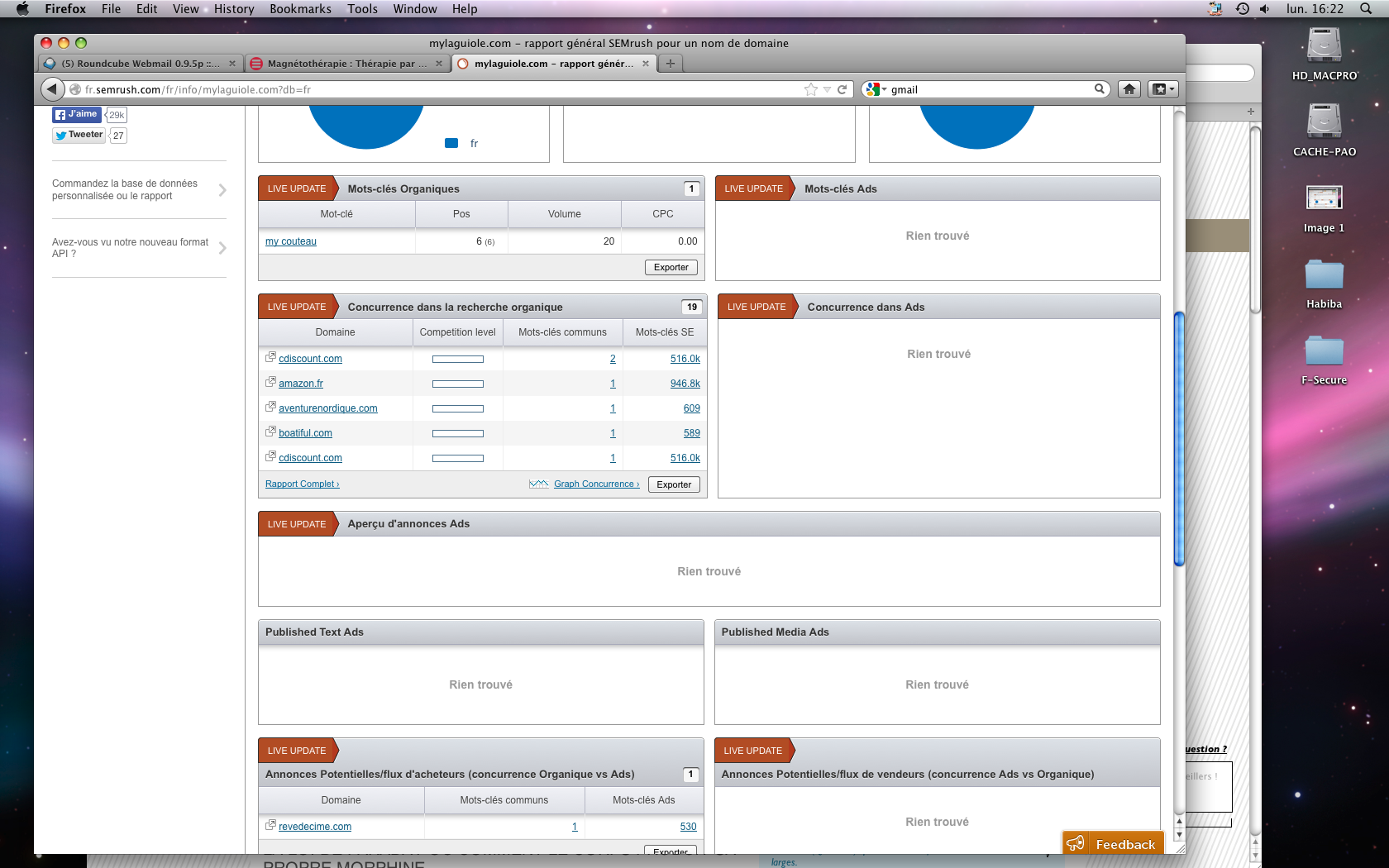The height and width of the screenshot is (868, 1389).
Task: Close the mylaguiole.com tab
Action: [646, 63]
